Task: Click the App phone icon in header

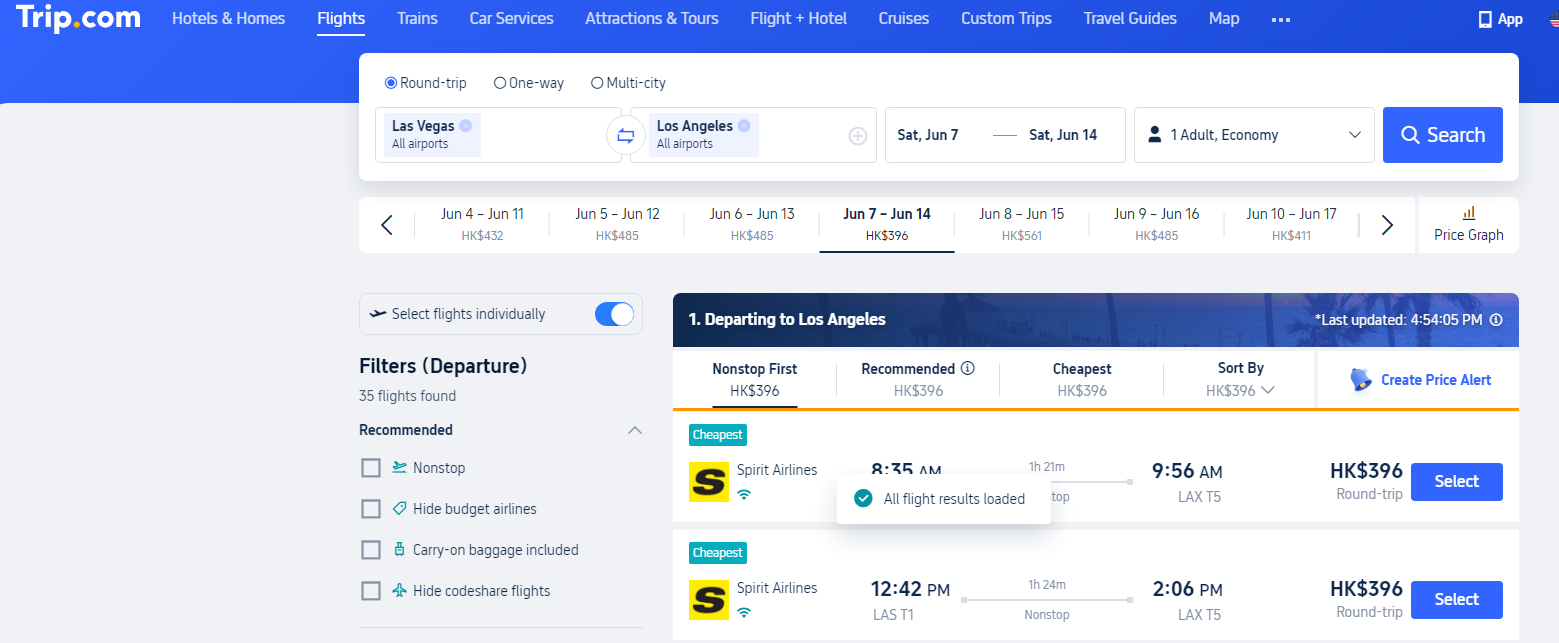Action: coord(1485,19)
